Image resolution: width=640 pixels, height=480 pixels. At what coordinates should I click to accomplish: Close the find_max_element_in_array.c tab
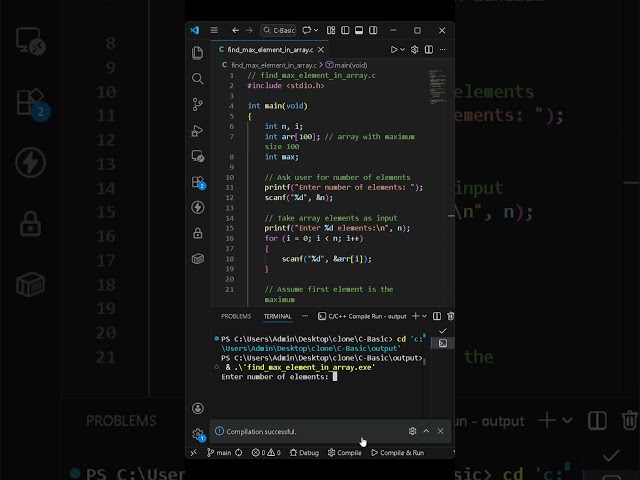321,49
